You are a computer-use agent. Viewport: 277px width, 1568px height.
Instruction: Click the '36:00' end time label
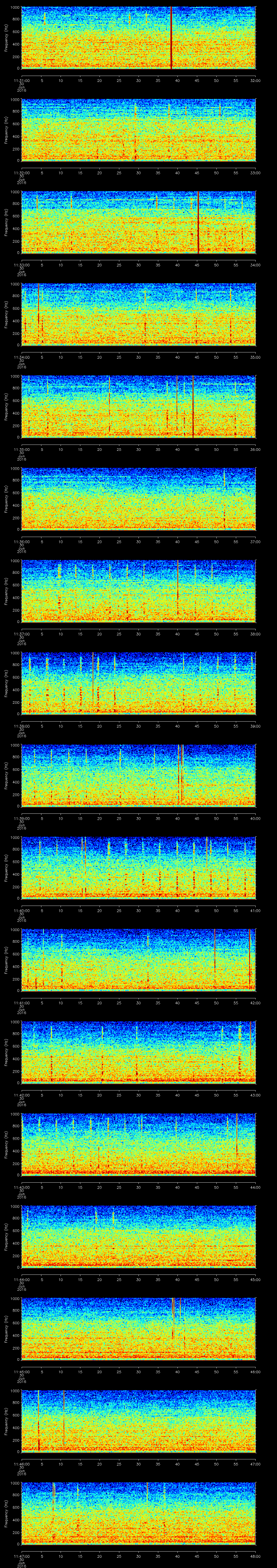pyautogui.click(x=255, y=449)
